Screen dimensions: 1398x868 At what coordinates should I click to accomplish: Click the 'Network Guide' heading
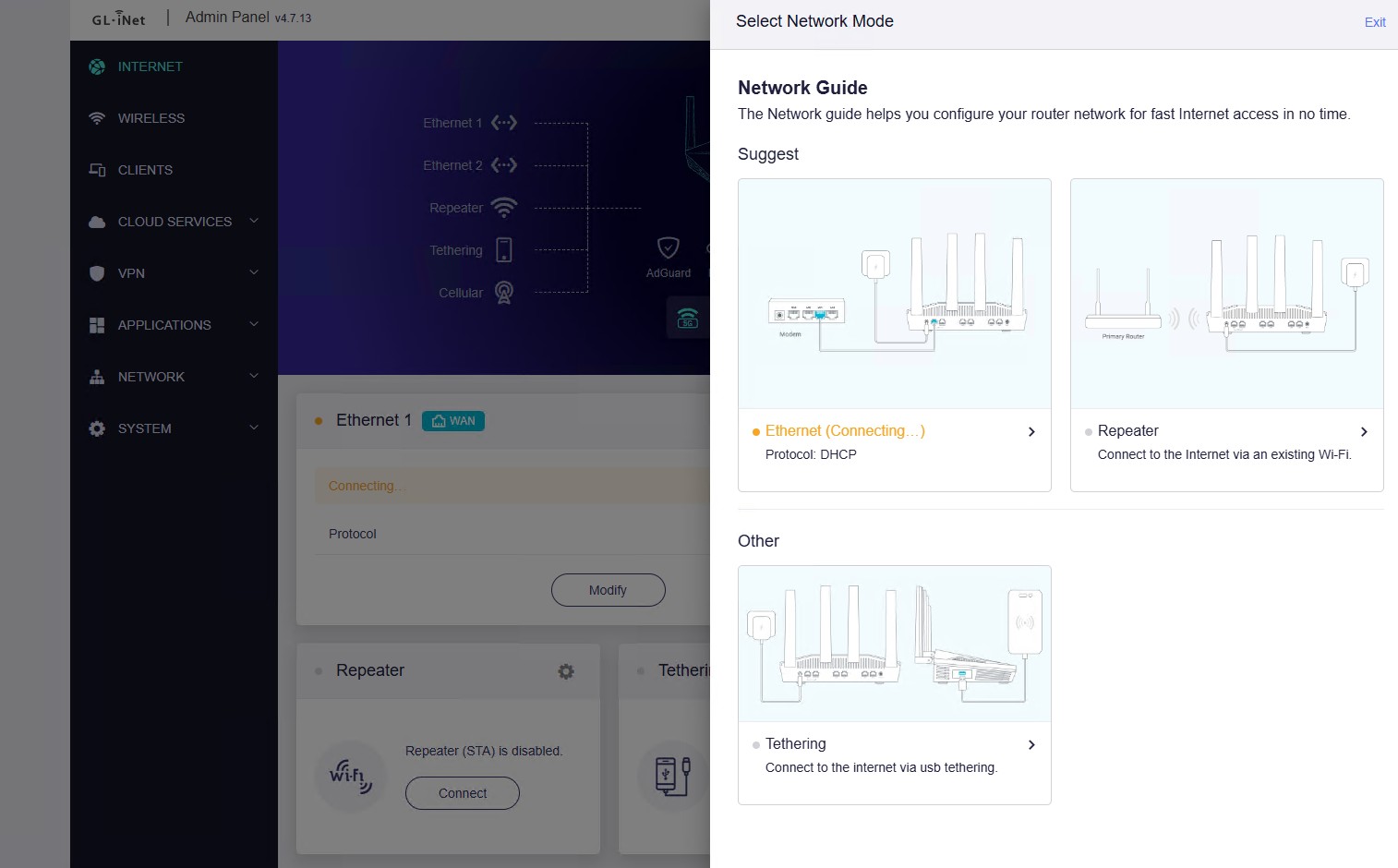tap(802, 88)
